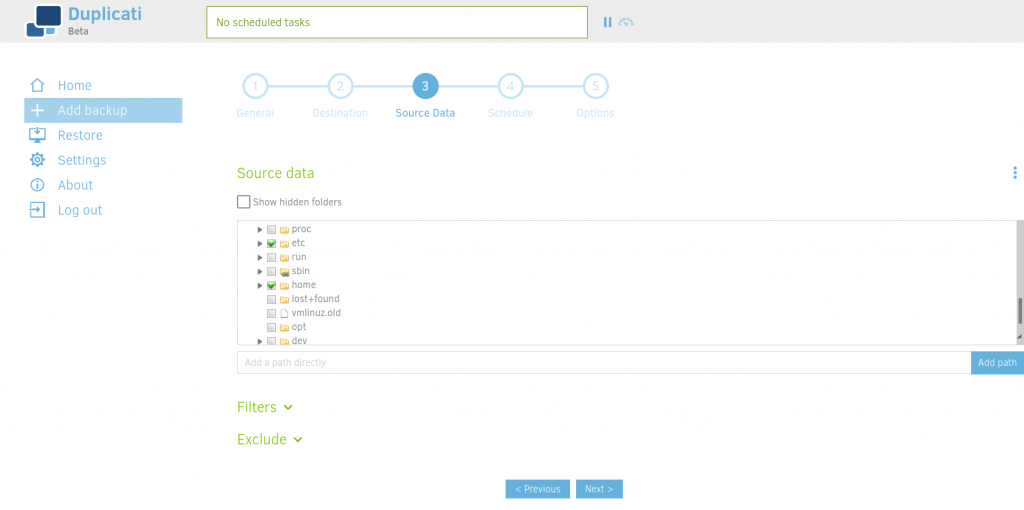The width and height of the screenshot is (1024, 510).
Task: Open the Source data three-dot menu
Action: [x=1014, y=173]
